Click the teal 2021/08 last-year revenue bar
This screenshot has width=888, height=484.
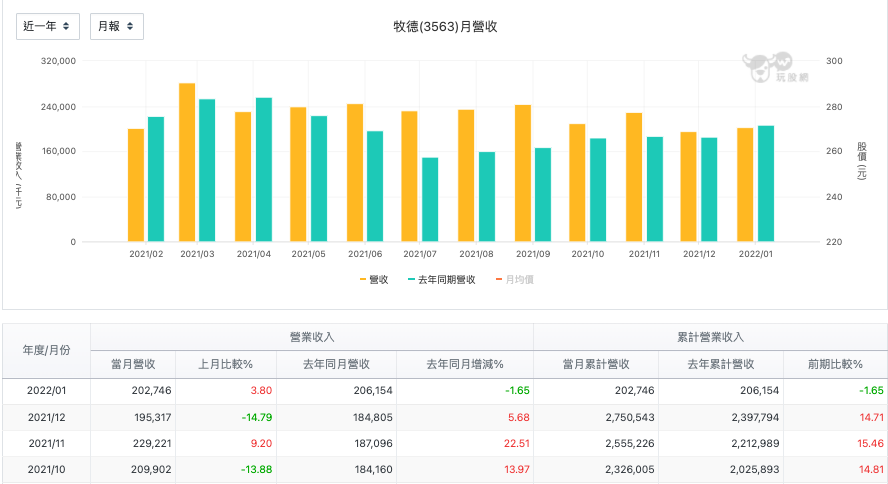point(487,197)
